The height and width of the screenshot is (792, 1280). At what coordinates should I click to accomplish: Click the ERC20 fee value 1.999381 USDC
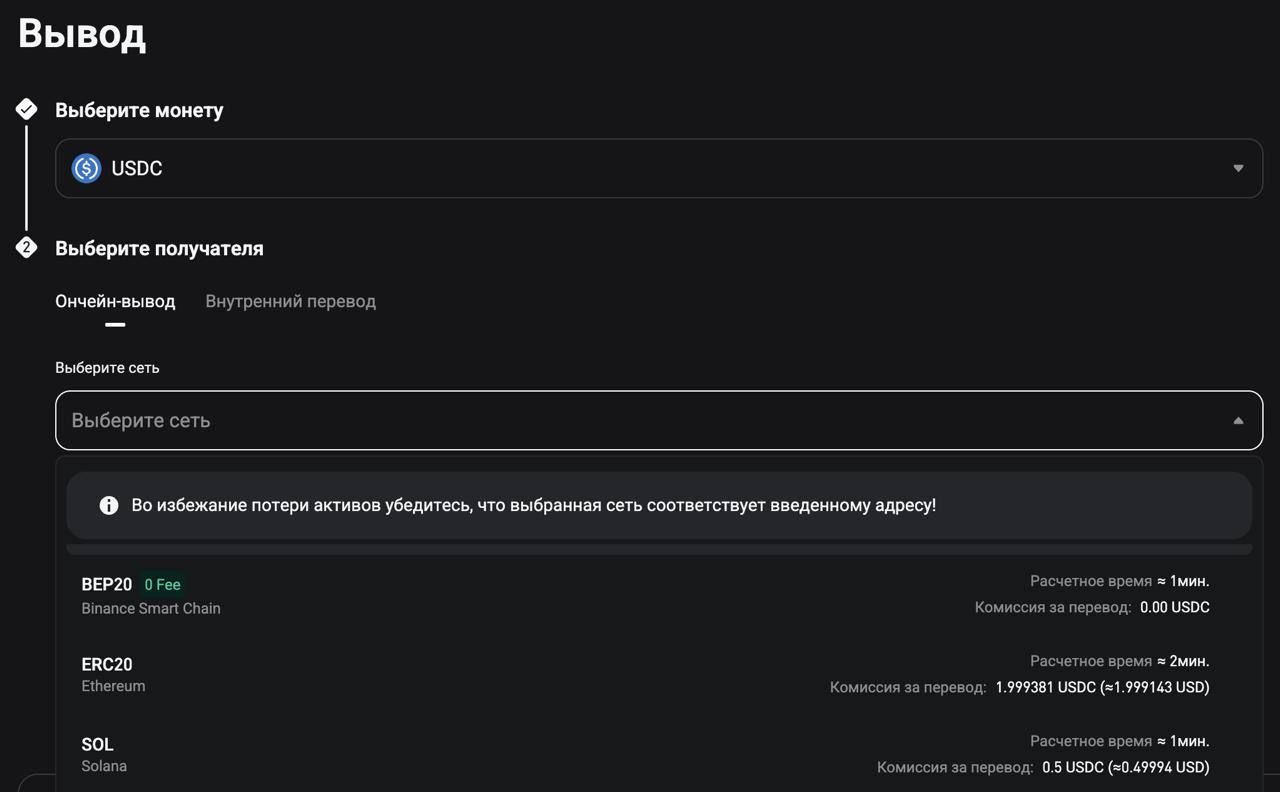click(1102, 687)
